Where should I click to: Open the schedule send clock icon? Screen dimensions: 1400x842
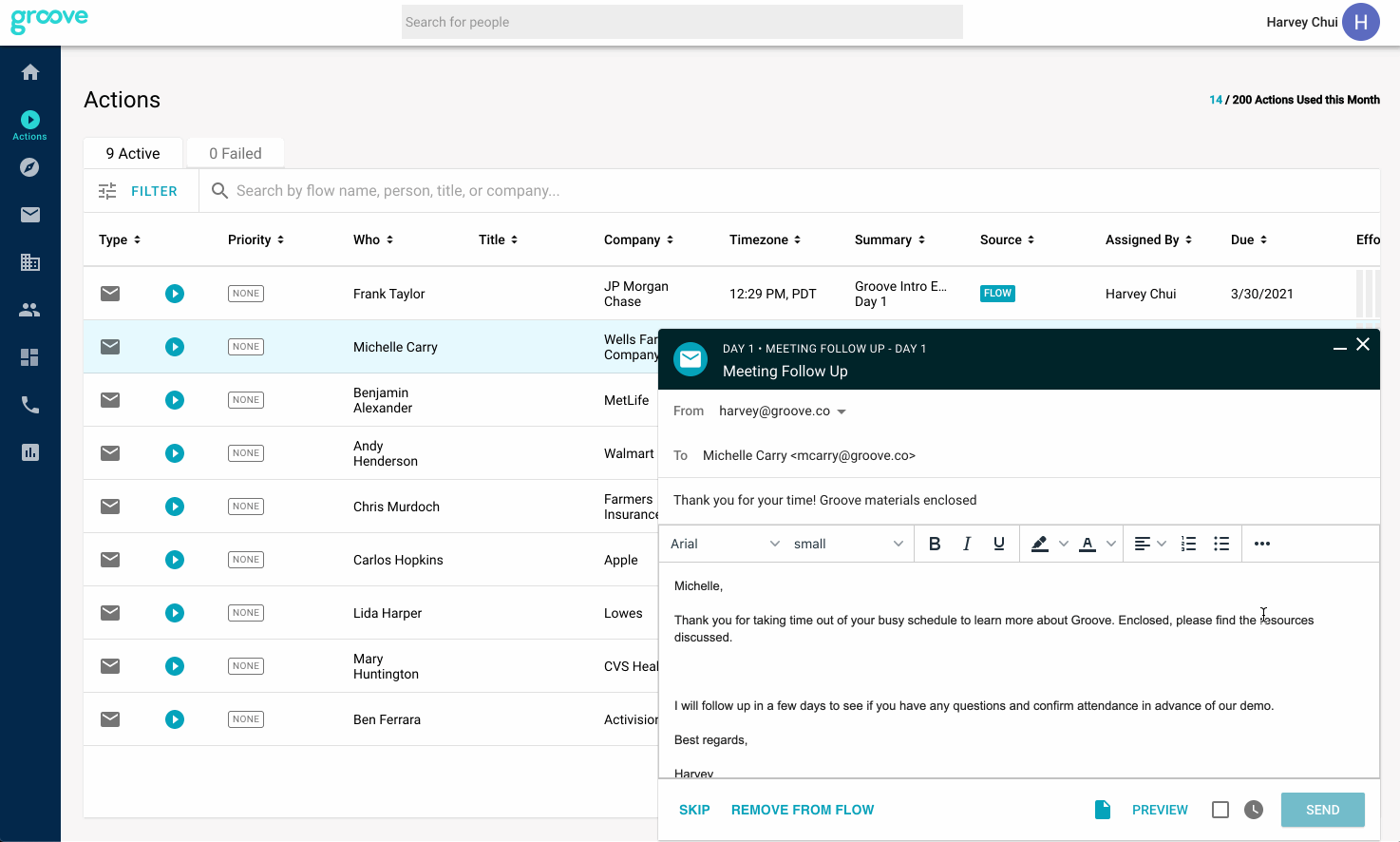[x=1254, y=810]
